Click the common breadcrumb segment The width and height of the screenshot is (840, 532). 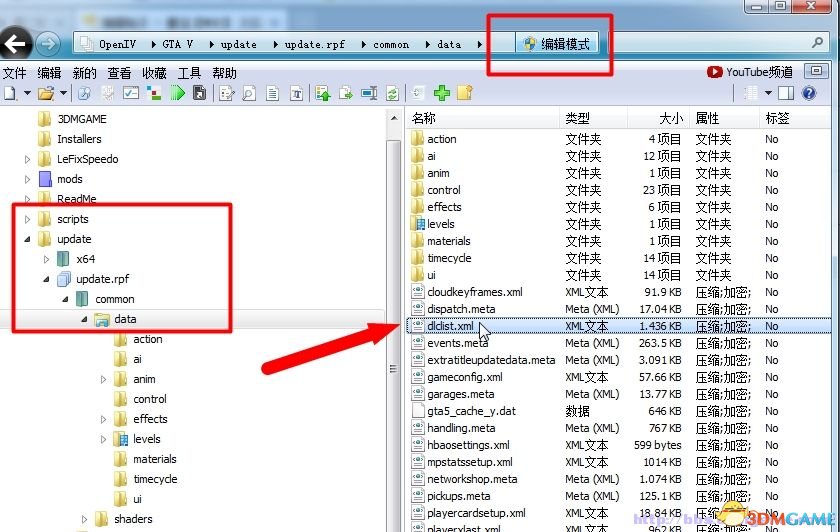tap(391, 44)
